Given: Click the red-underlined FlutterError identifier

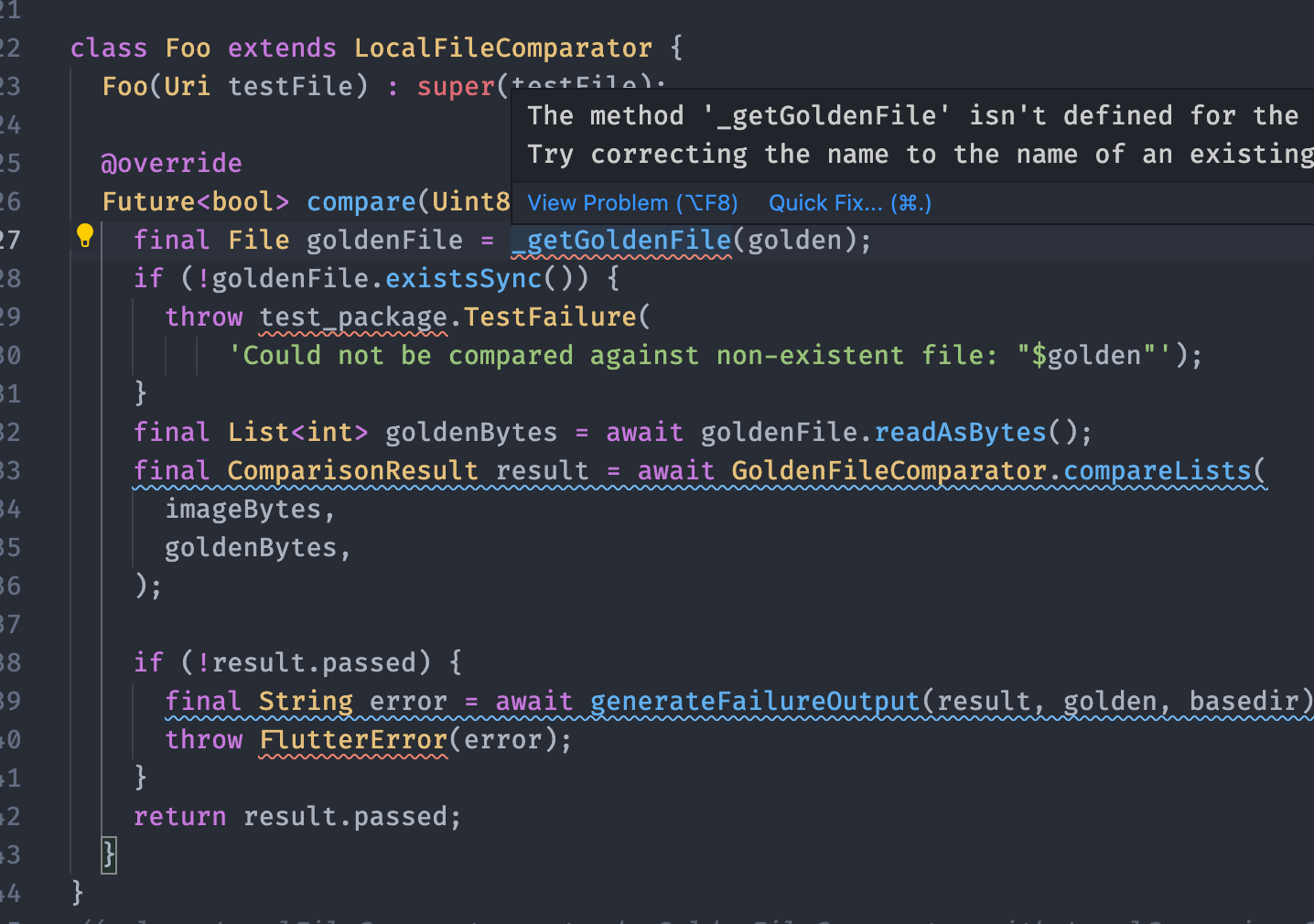Looking at the screenshot, I should pos(353,740).
